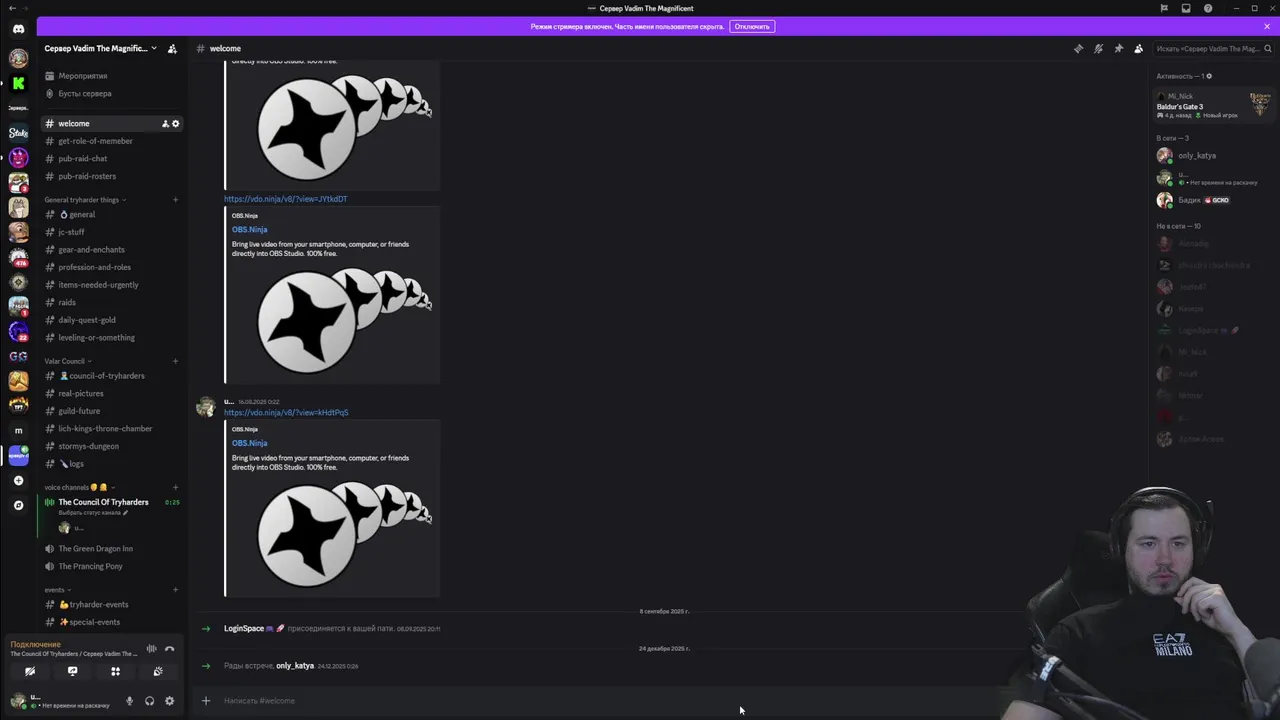Viewport: 1280px width, 720px height.
Task: Open server name dropdown menu
Action: coord(100,48)
